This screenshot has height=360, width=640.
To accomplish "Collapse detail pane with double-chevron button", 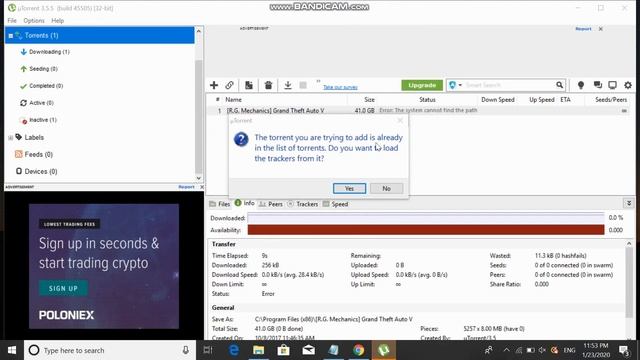I will tap(629, 203).
